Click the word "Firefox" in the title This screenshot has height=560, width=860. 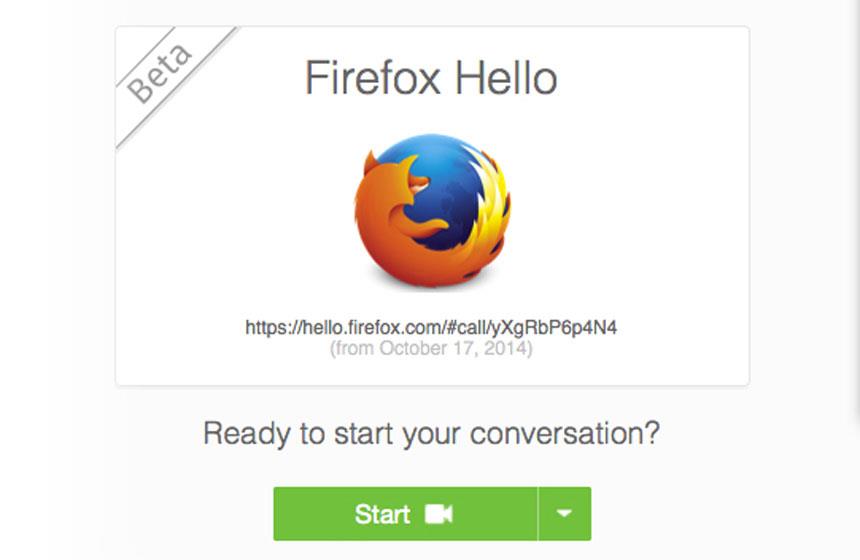click(x=373, y=78)
